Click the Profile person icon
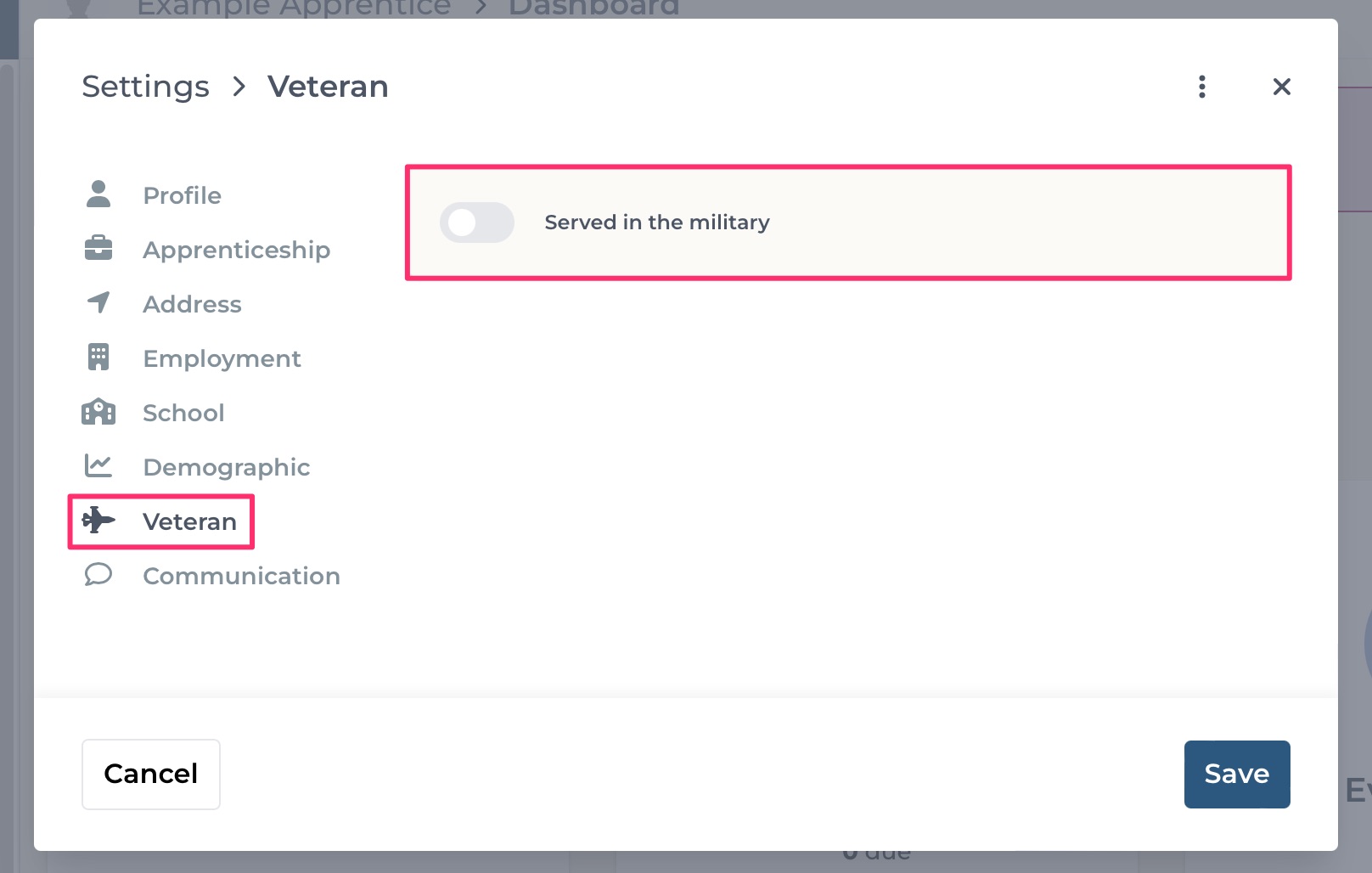The image size is (1372, 873). [98, 194]
